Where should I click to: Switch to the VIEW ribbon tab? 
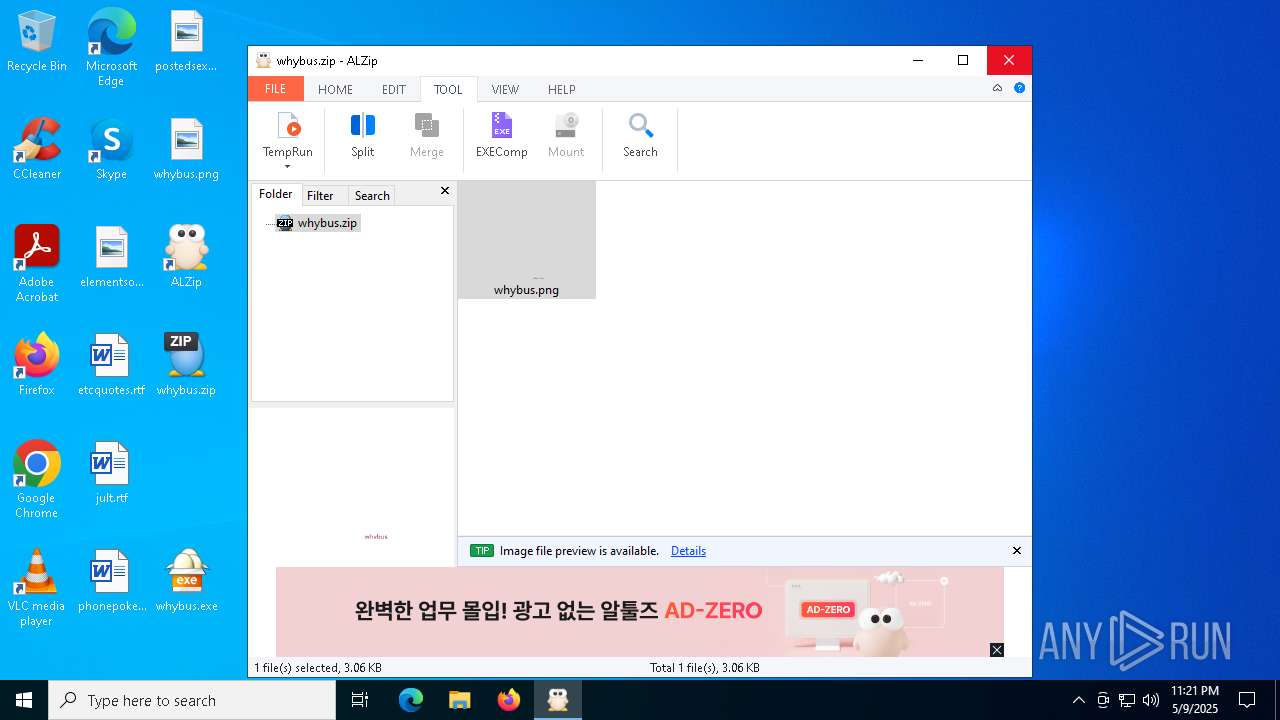505,89
